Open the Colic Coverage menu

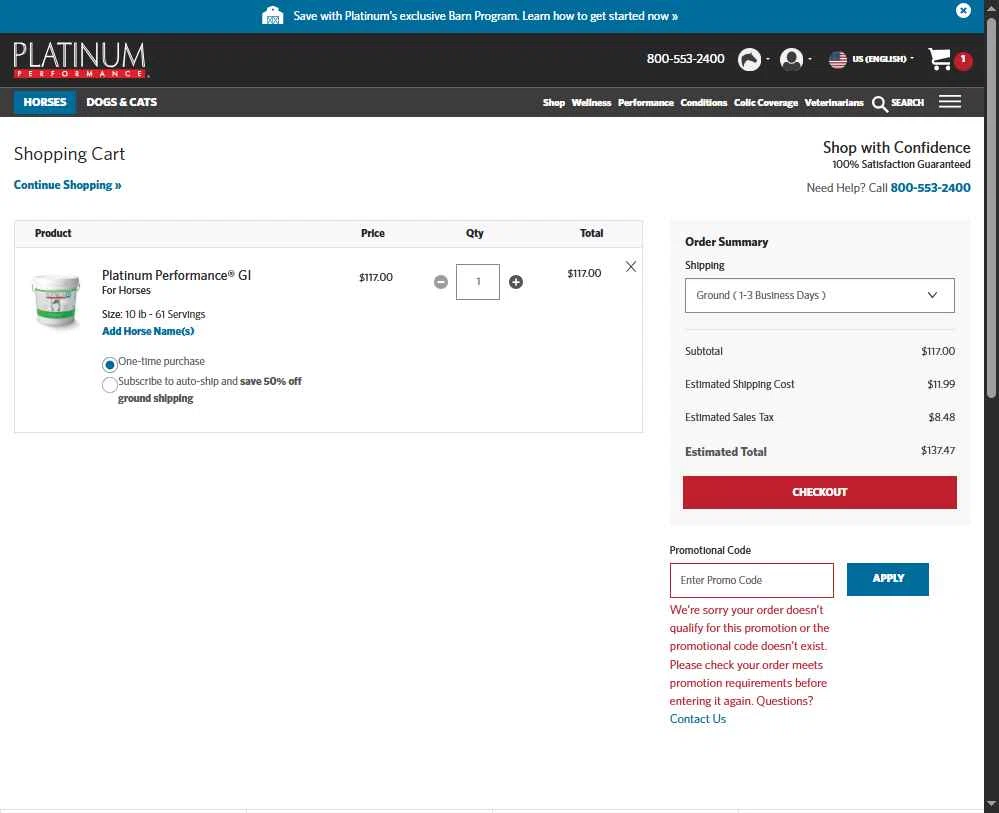(765, 103)
